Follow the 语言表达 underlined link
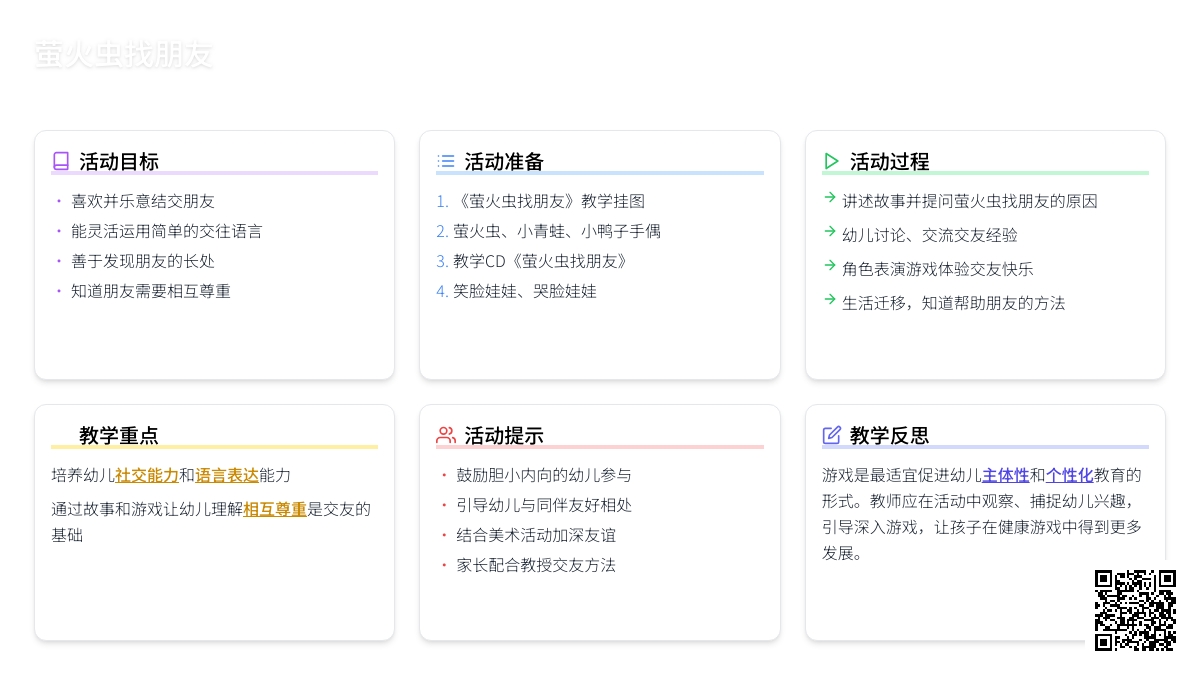The height and width of the screenshot is (675, 1200). pyautogui.click(x=227, y=476)
